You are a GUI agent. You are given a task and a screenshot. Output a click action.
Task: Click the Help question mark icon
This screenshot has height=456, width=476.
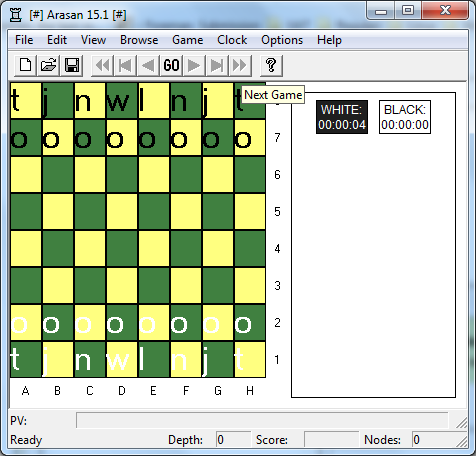pyautogui.click(x=271, y=65)
